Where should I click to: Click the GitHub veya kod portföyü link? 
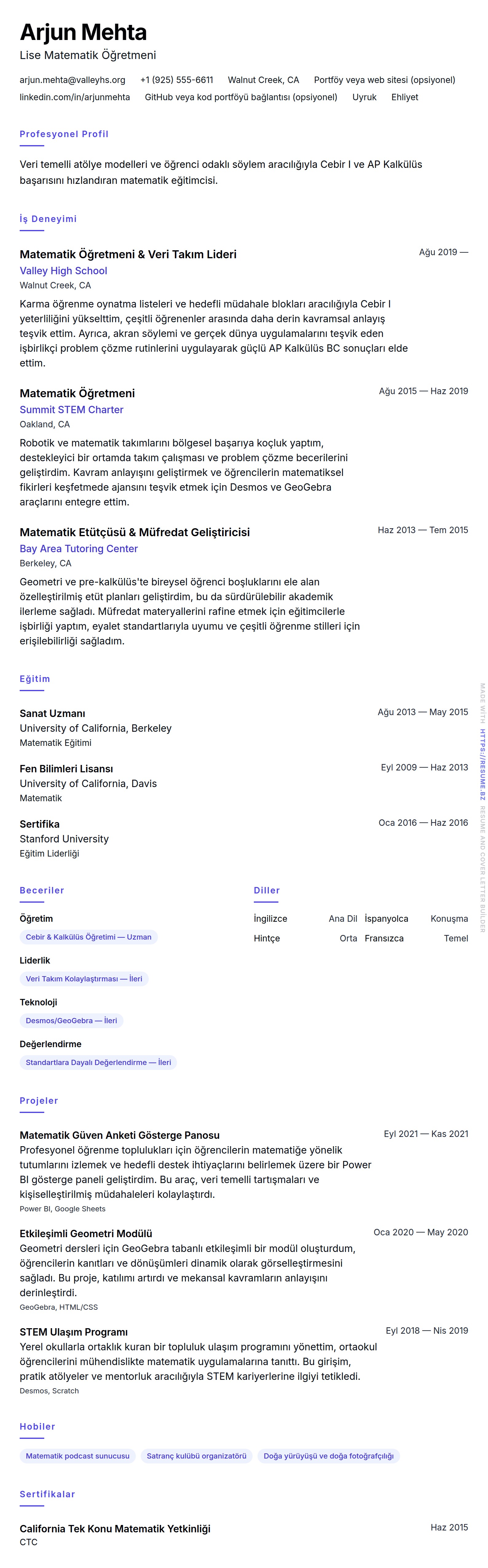click(x=240, y=97)
